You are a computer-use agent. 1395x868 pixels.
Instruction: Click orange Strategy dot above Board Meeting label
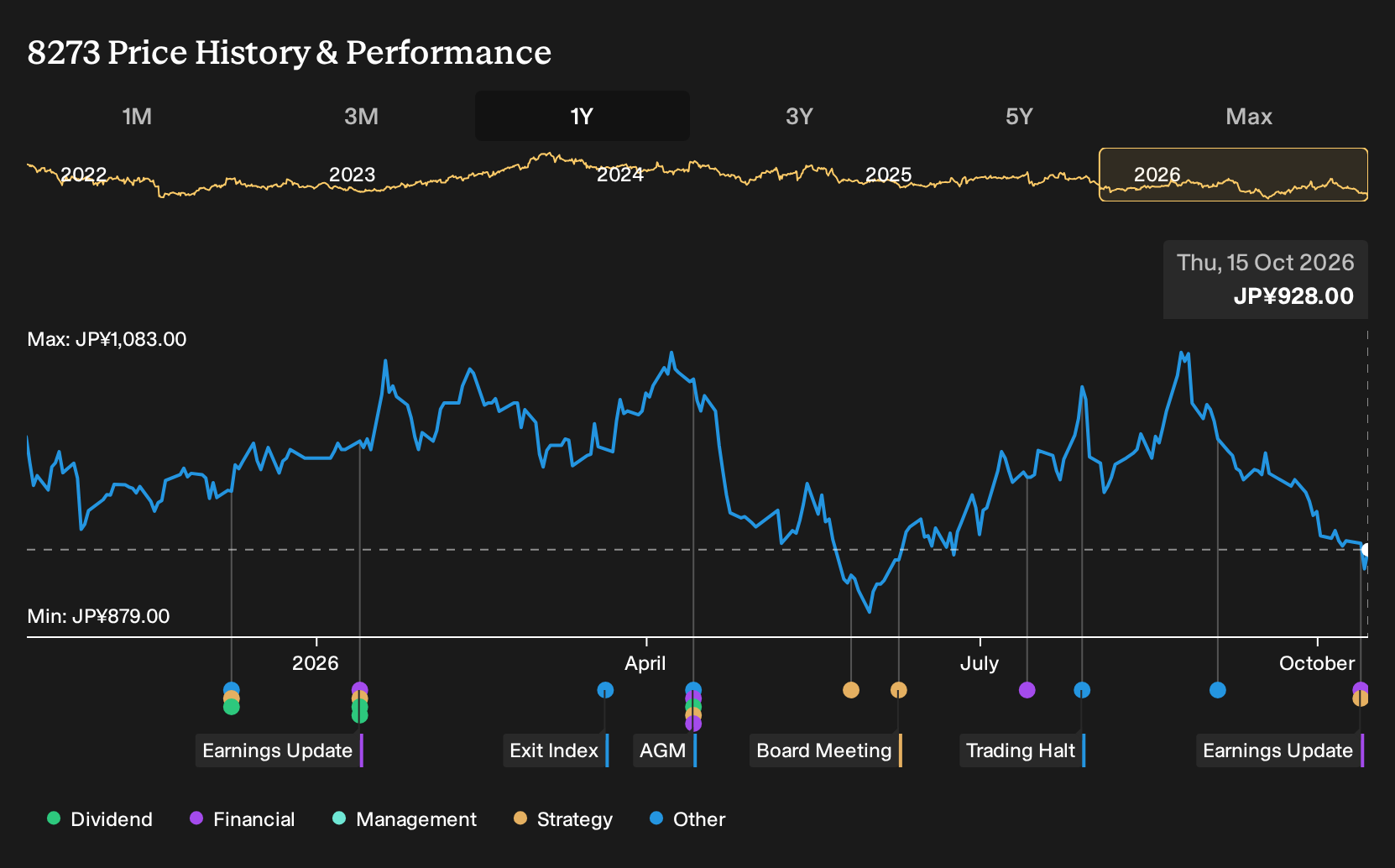point(898,690)
